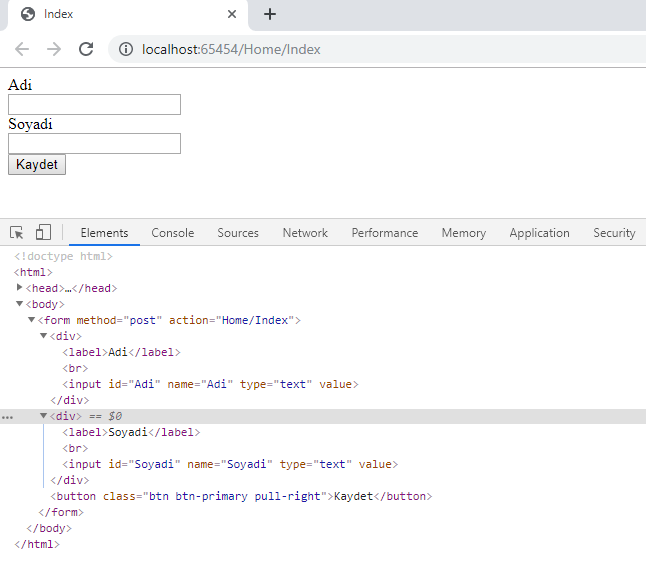Collapse the form element node
646x578 pixels.
[31, 320]
